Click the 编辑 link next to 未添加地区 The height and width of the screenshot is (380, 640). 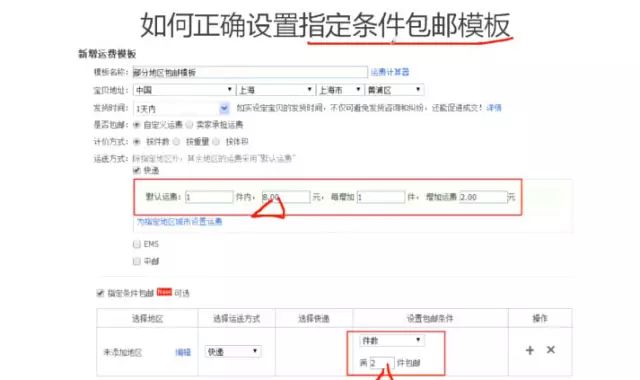[x=183, y=352]
